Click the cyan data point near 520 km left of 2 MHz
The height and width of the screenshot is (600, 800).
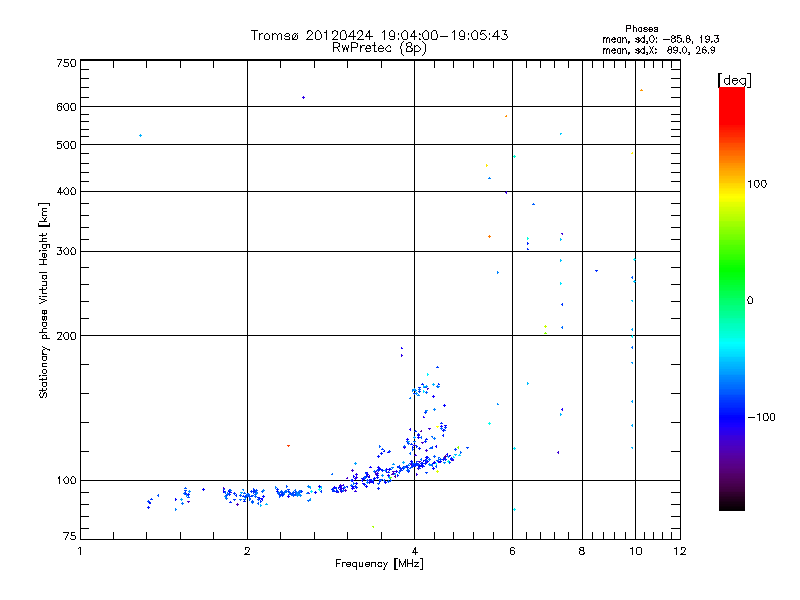tap(140, 136)
